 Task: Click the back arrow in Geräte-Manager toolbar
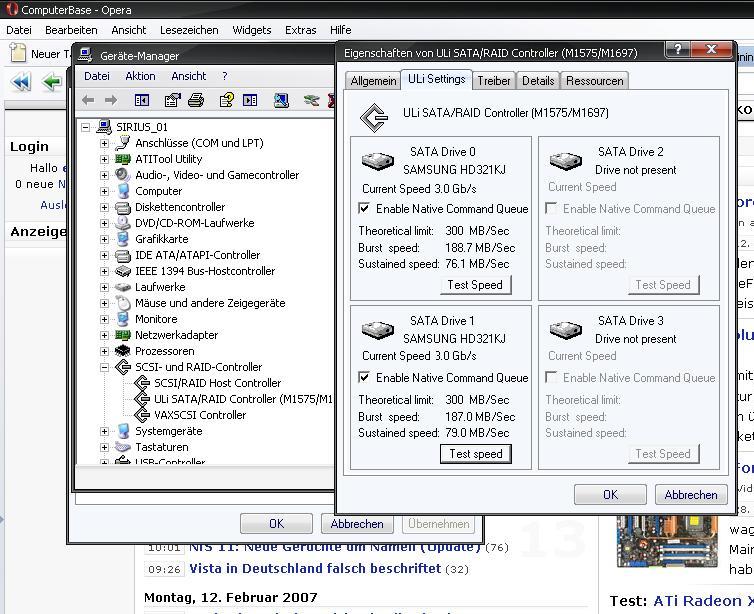(88, 100)
